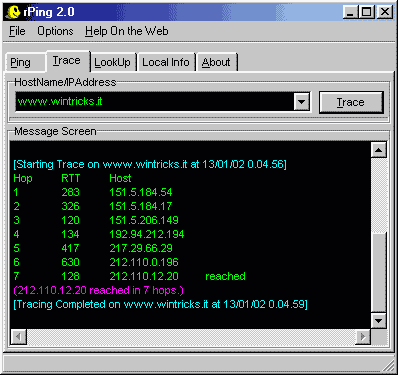Screen dimensions: 398x375
Task: Click the message screen scroll down arrow
Action: tap(378, 321)
